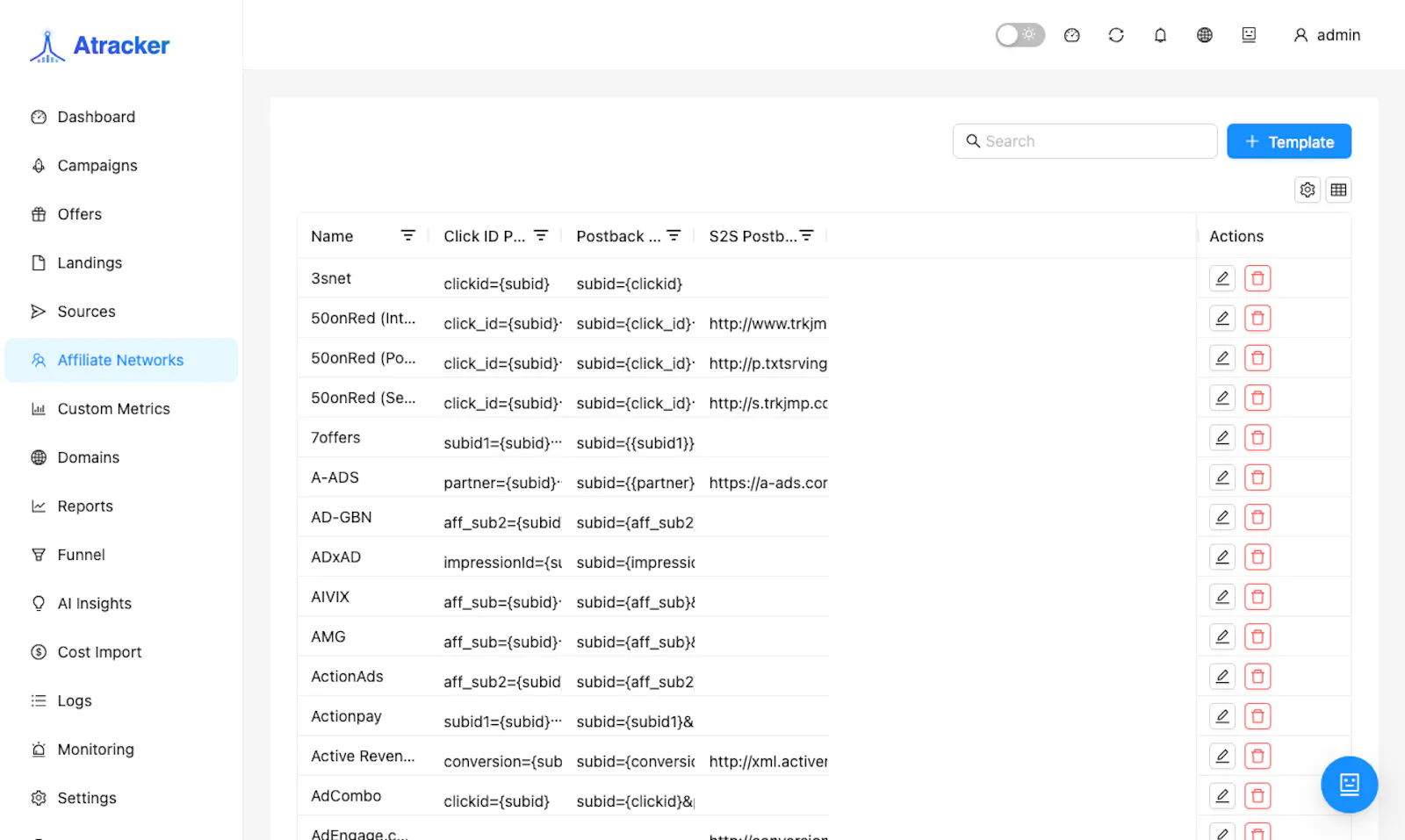The height and width of the screenshot is (840, 1405).
Task: Toggle the dark mode theme switch
Action: coord(1020,35)
